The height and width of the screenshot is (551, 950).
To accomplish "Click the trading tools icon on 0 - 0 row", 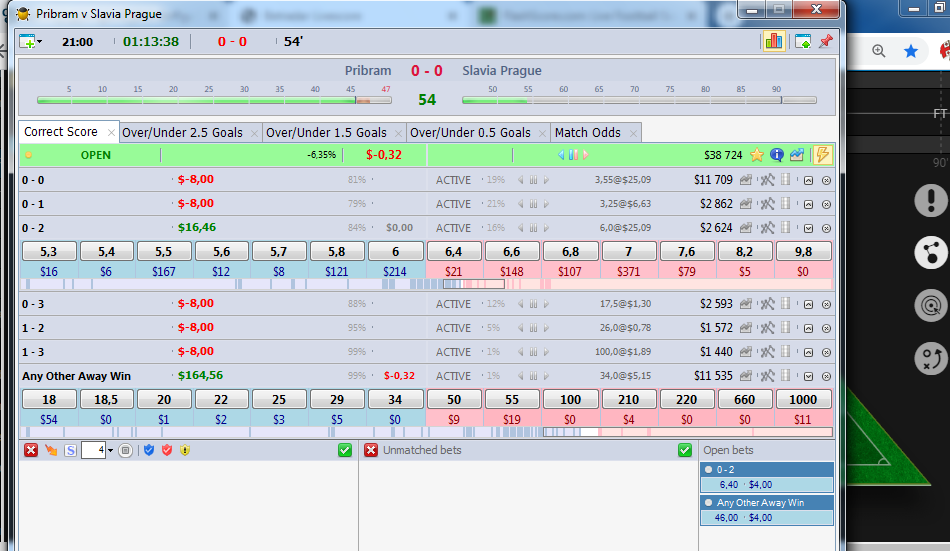I will pos(767,180).
